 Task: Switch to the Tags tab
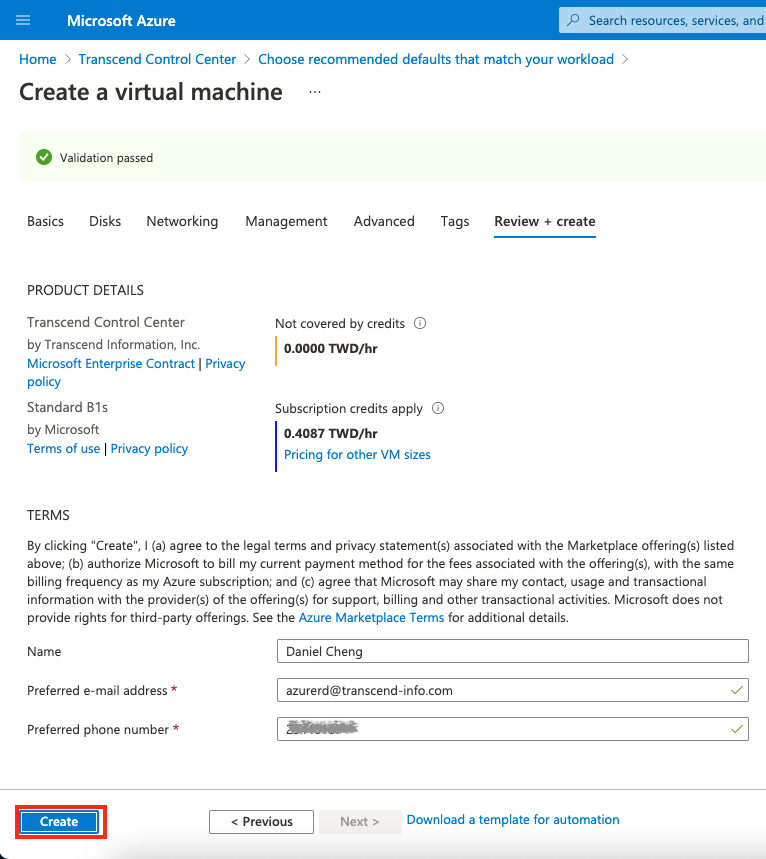tap(455, 221)
